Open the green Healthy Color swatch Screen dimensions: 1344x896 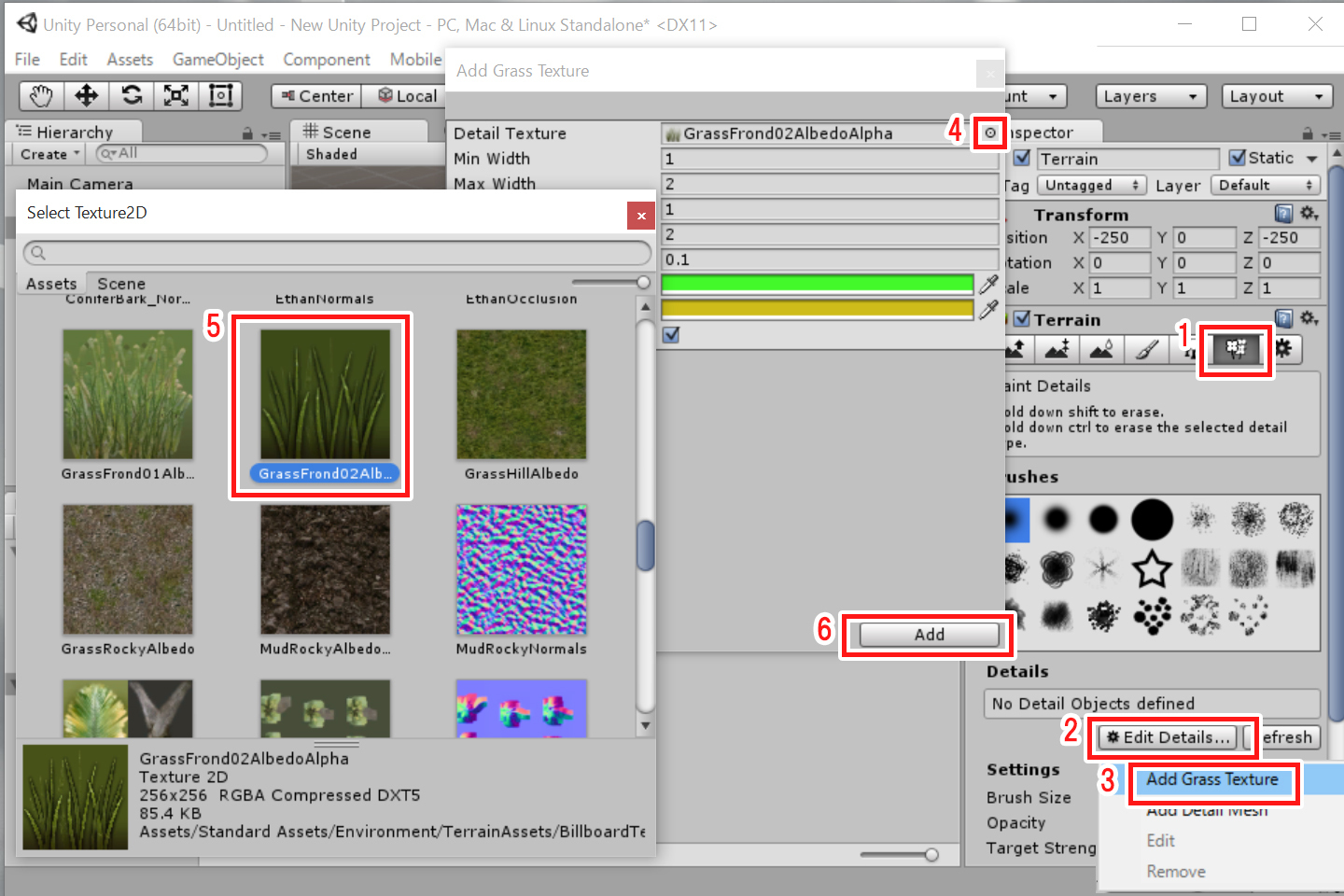(x=818, y=284)
